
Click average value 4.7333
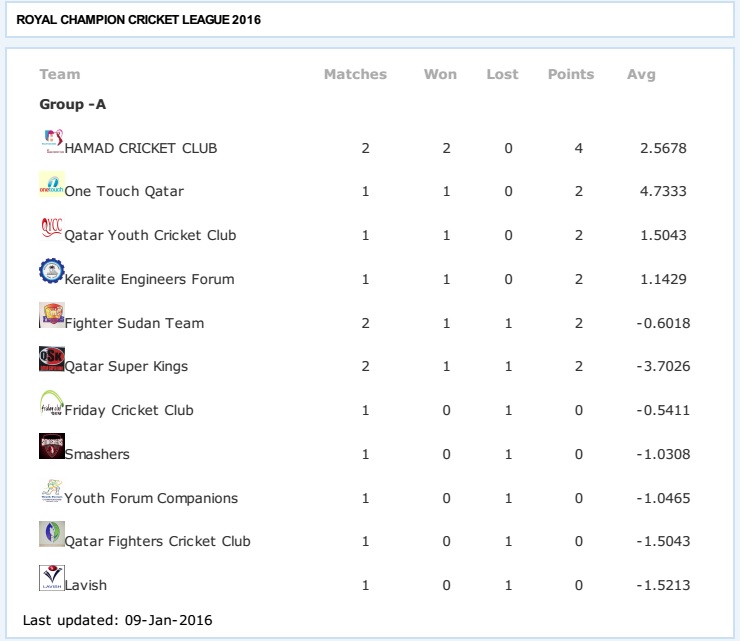pos(663,191)
